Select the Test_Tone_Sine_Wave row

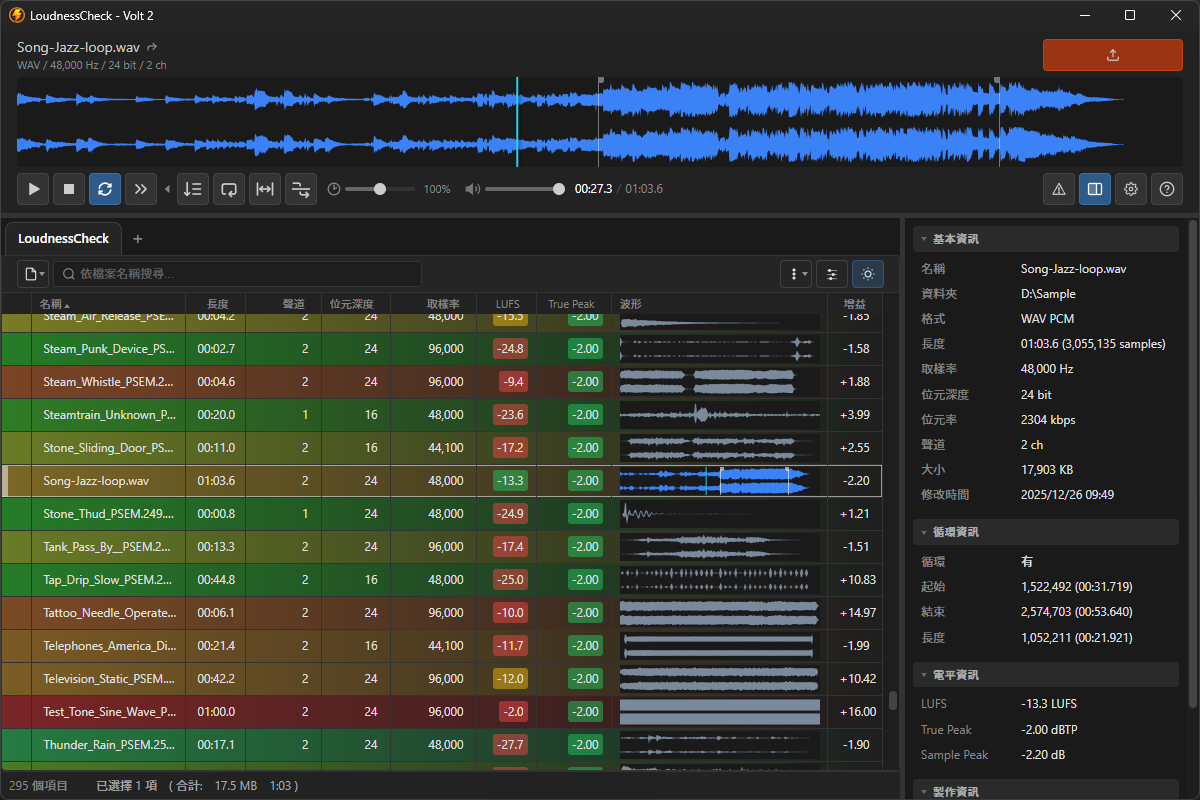(442, 712)
